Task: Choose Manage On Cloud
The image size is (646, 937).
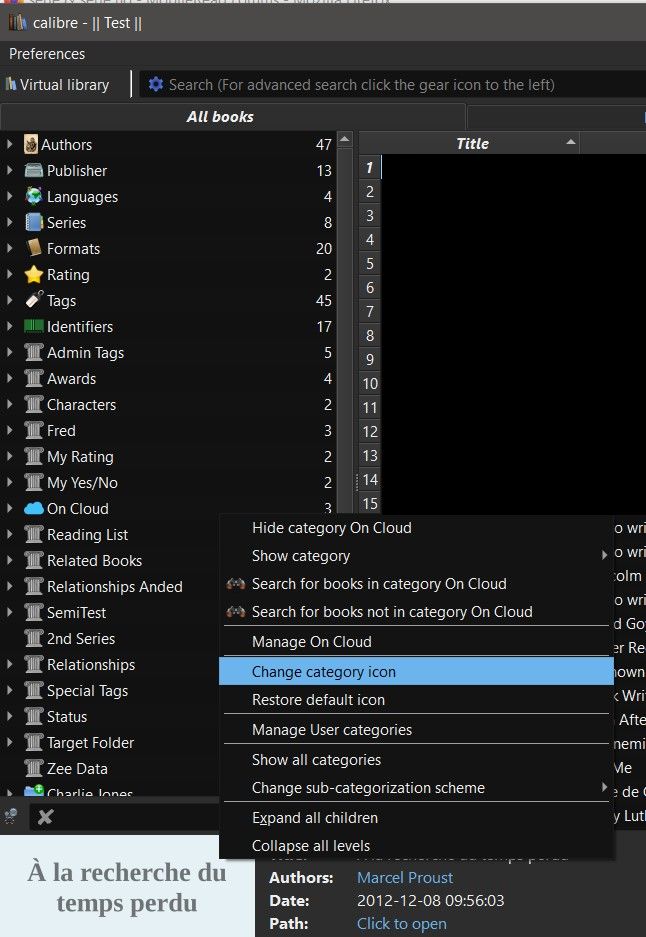Action: coord(417,642)
